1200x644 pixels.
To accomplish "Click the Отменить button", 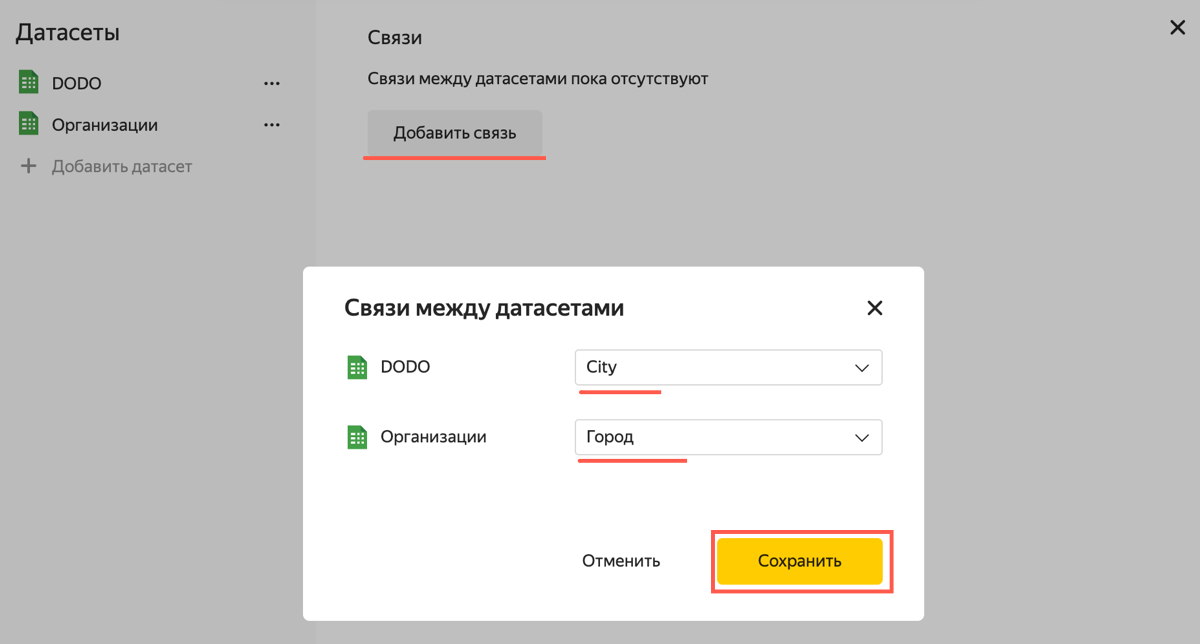I will [x=621, y=561].
